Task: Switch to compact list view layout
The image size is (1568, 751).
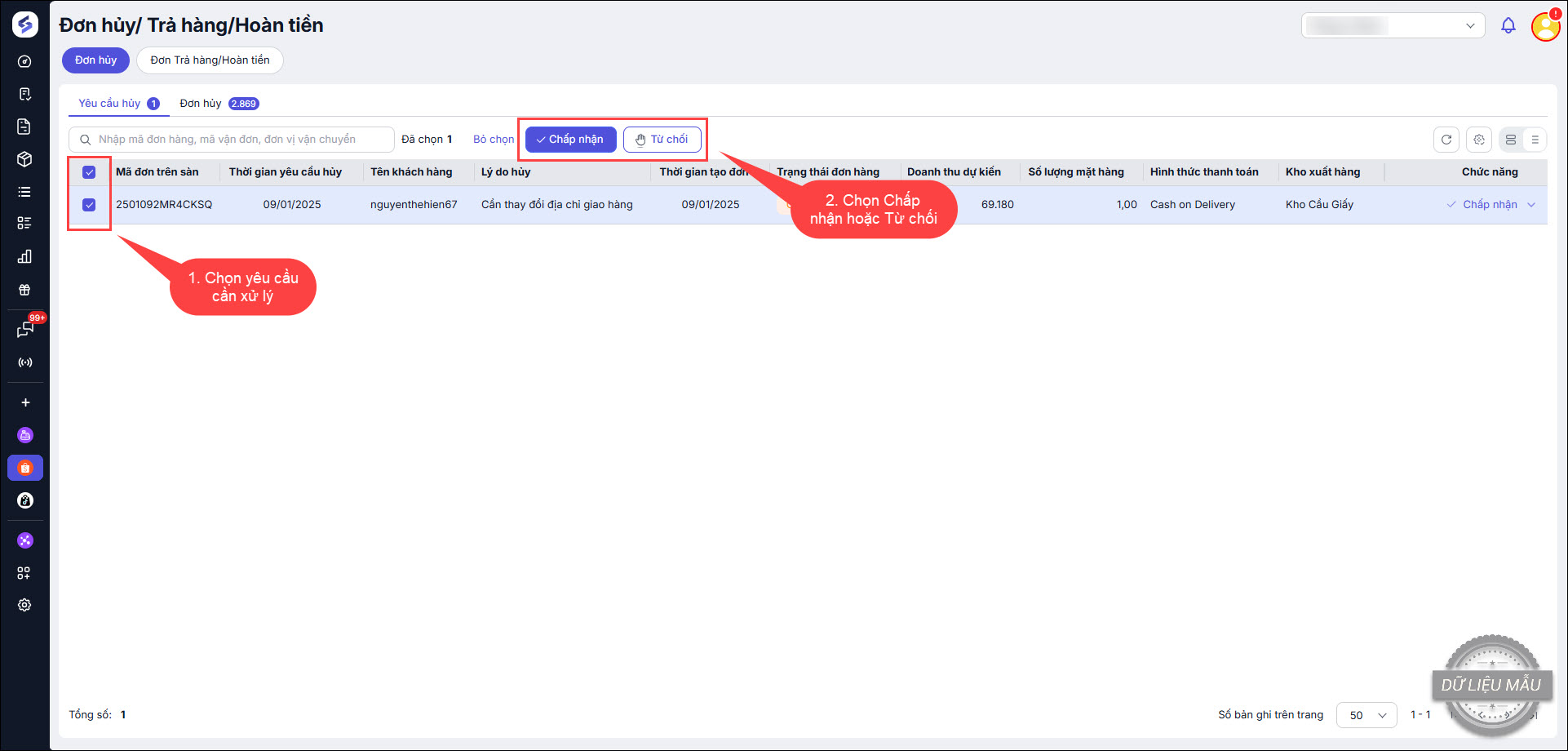Action: [x=1535, y=140]
